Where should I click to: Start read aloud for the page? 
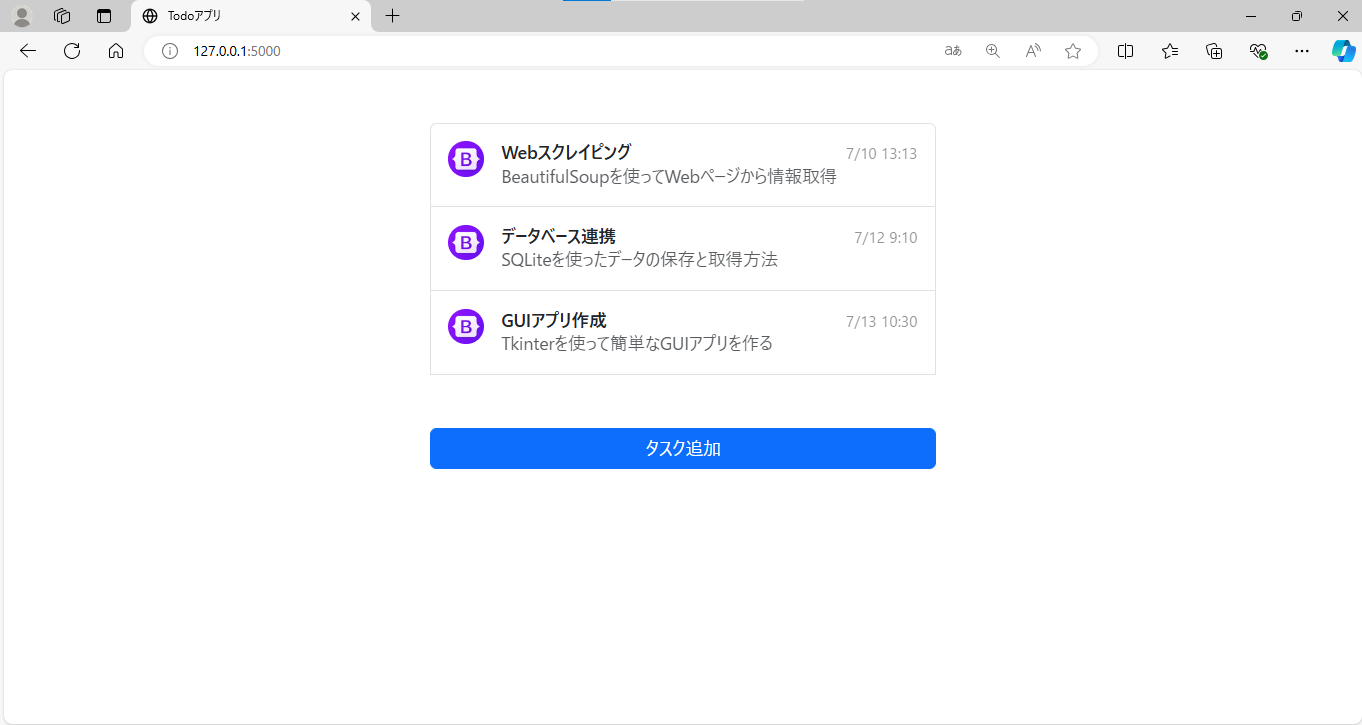[x=1032, y=50]
